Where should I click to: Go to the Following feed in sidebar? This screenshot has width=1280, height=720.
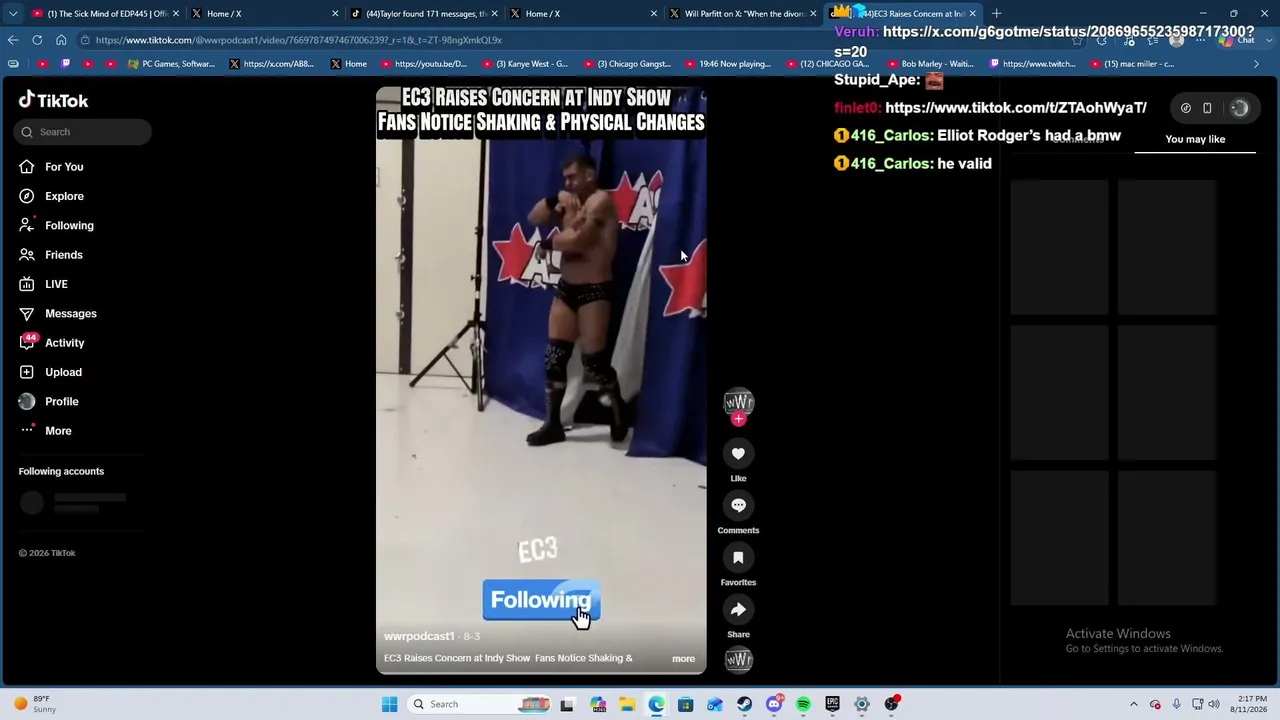click(56, 225)
